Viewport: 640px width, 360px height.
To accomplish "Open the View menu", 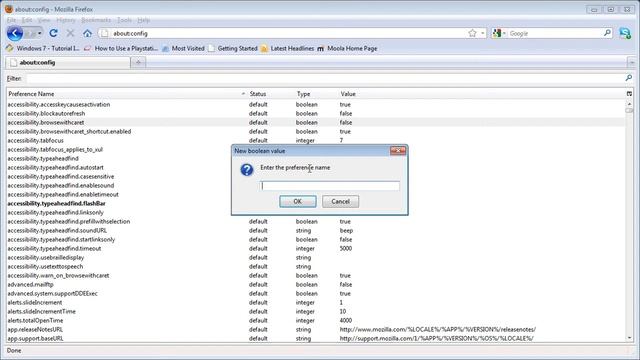I will coord(44,20).
